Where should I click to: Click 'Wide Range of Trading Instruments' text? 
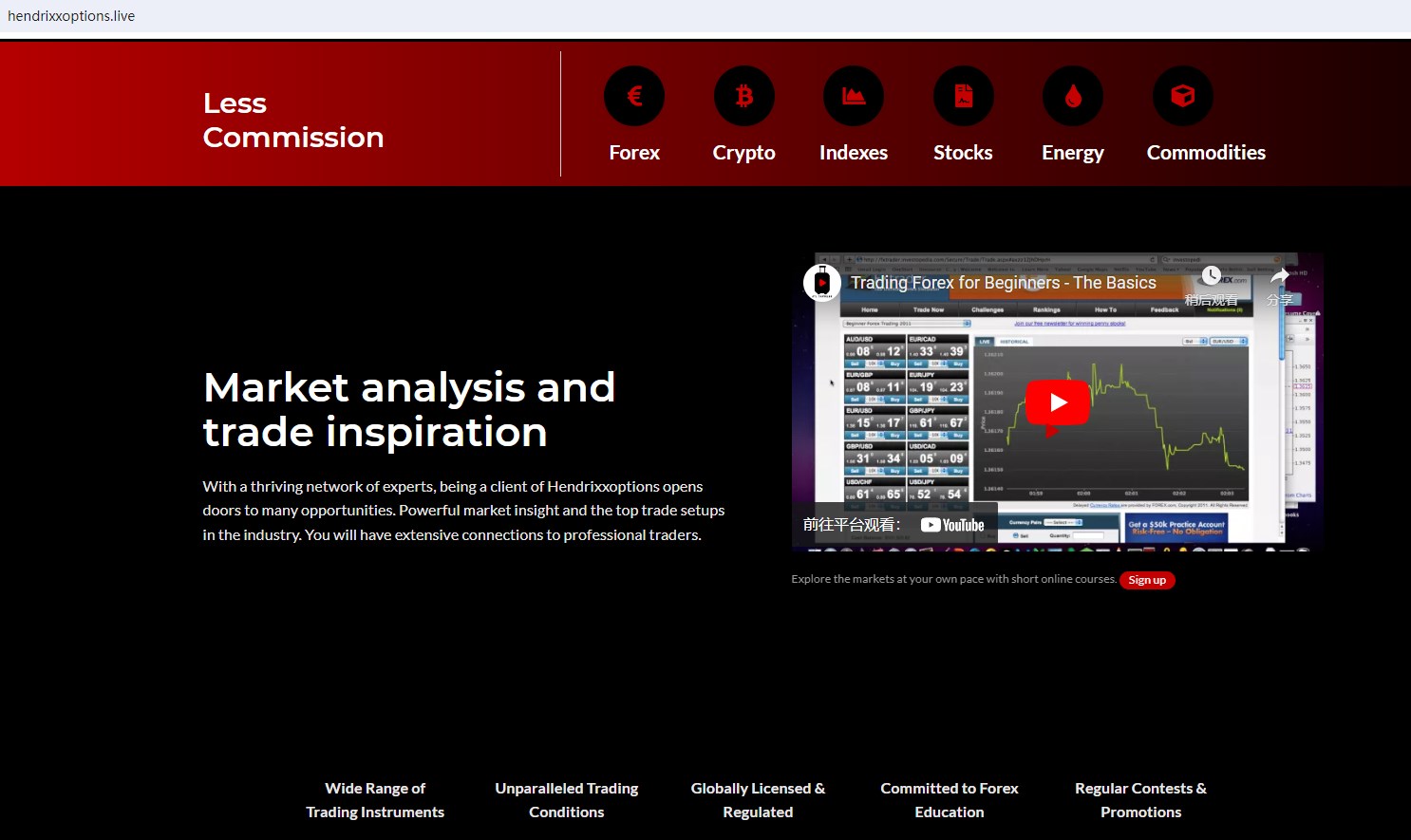tap(375, 800)
